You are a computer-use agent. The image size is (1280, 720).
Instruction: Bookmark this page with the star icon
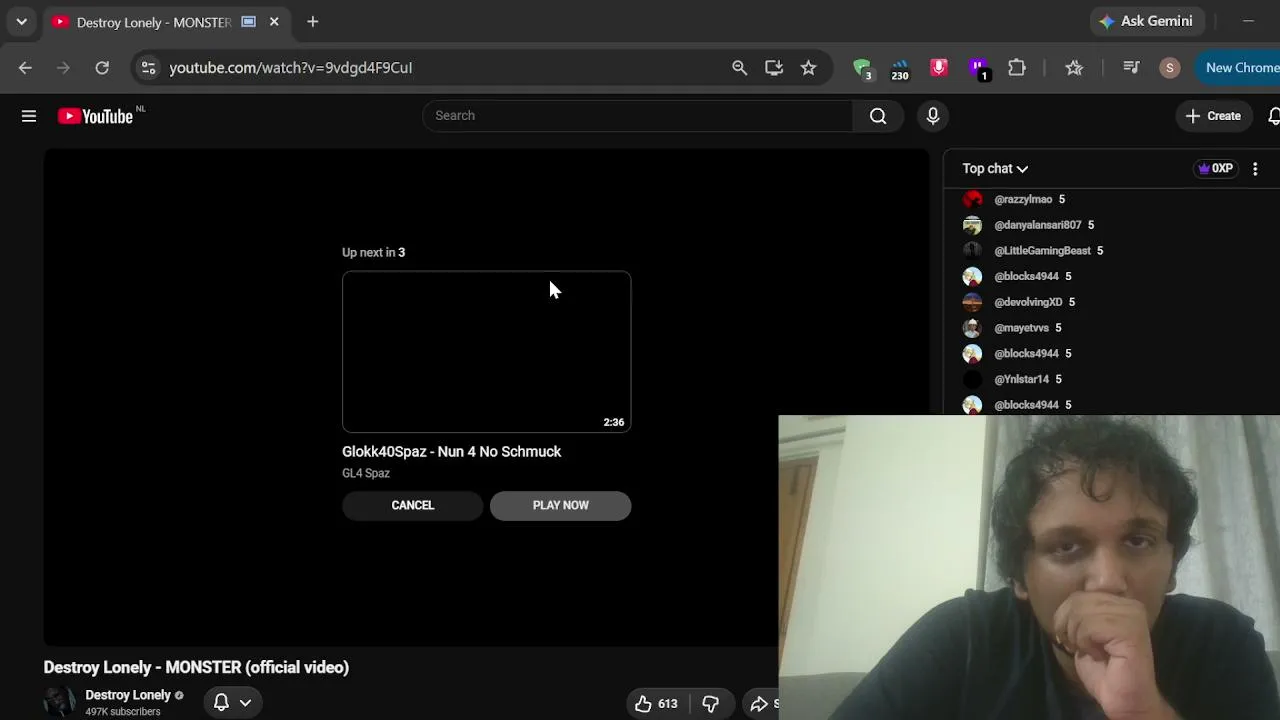pyautogui.click(x=808, y=68)
